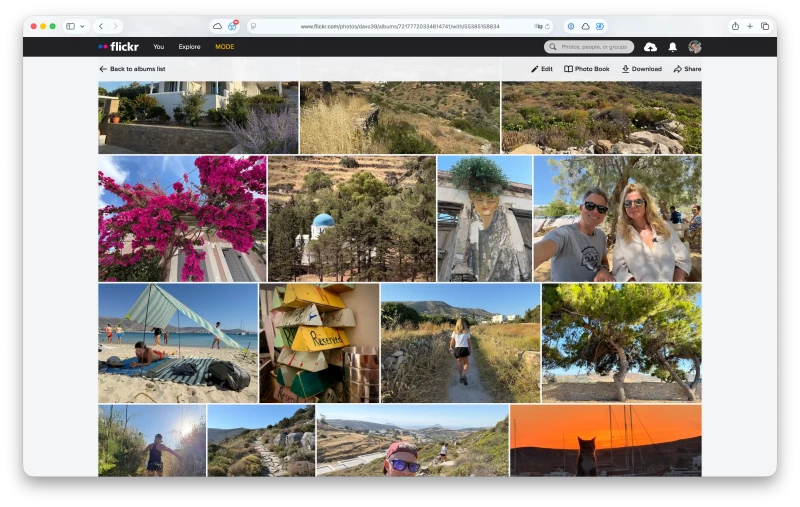Open the beach canopy photo
Viewport: 800px width, 507px height.
pos(178,343)
